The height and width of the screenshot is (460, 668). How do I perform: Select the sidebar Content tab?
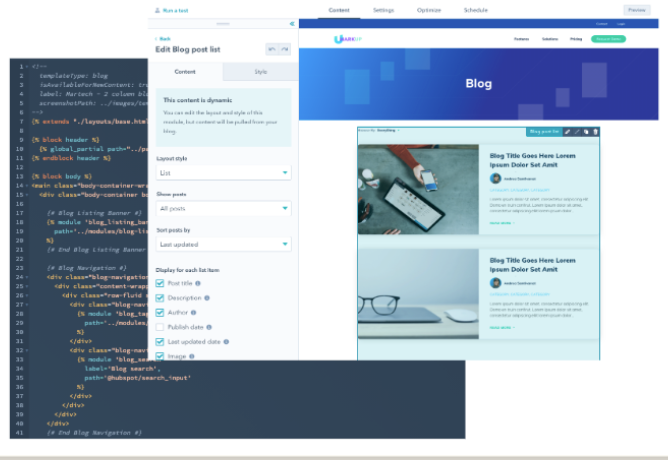(x=185, y=72)
